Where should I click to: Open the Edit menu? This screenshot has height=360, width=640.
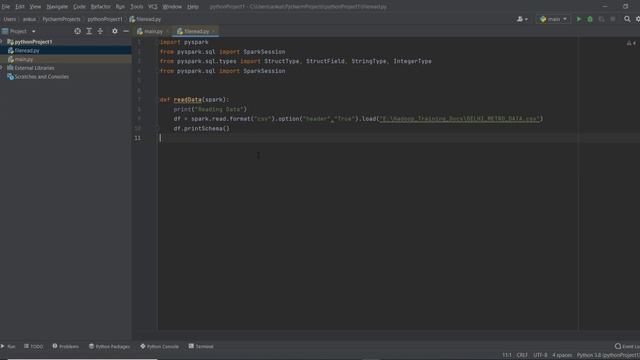[x=20, y=7]
